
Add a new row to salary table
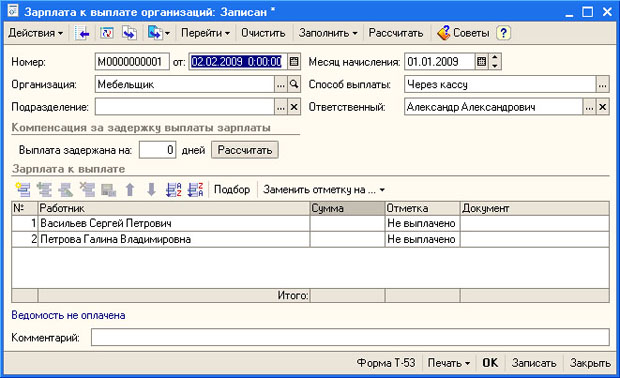23,190
